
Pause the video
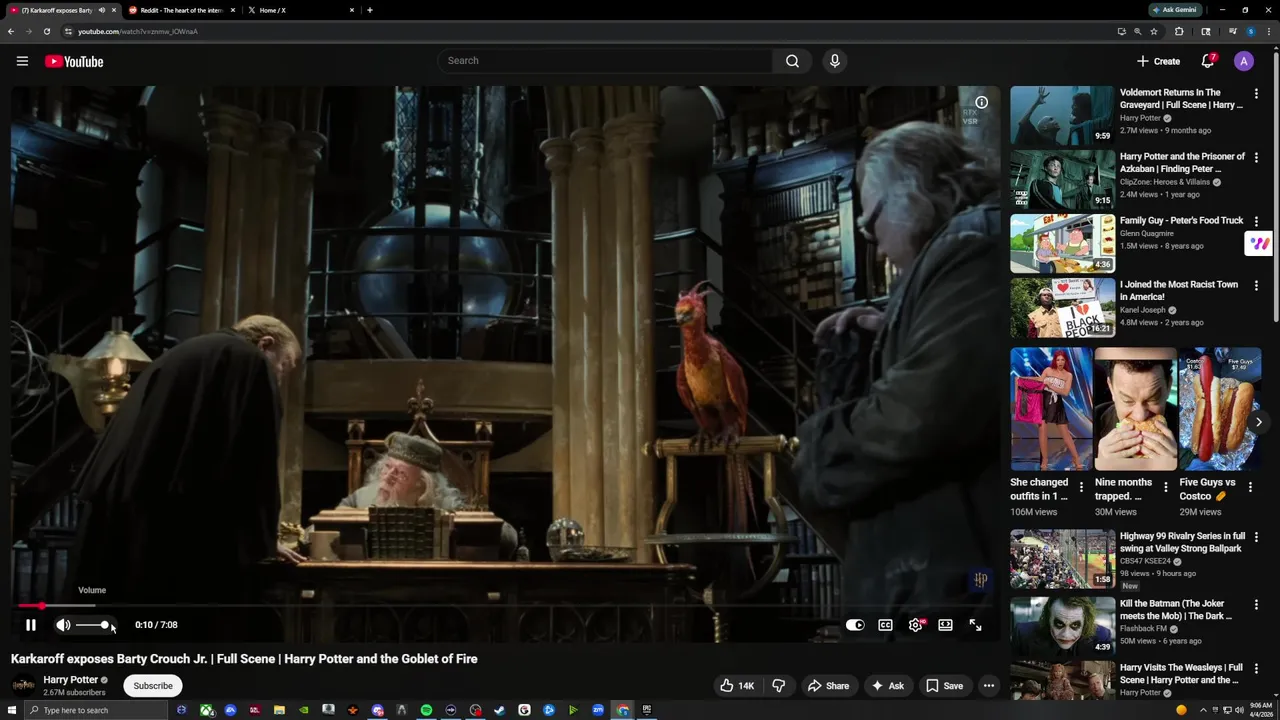31,625
